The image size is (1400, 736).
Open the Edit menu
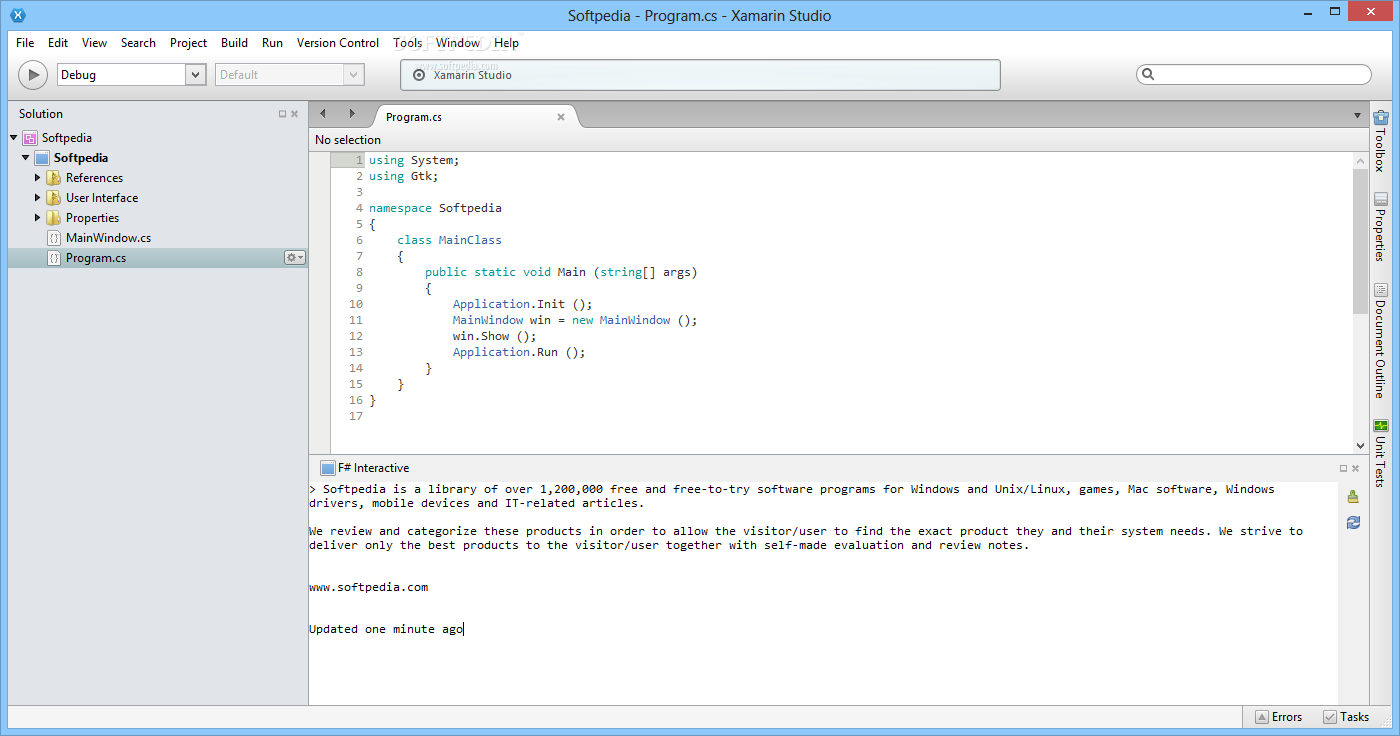[x=58, y=43]
